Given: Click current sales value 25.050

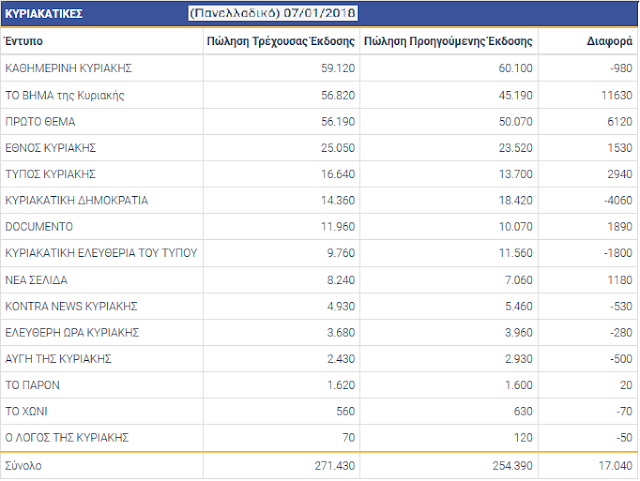Looking at the screenshot, I should click(338, 148).
